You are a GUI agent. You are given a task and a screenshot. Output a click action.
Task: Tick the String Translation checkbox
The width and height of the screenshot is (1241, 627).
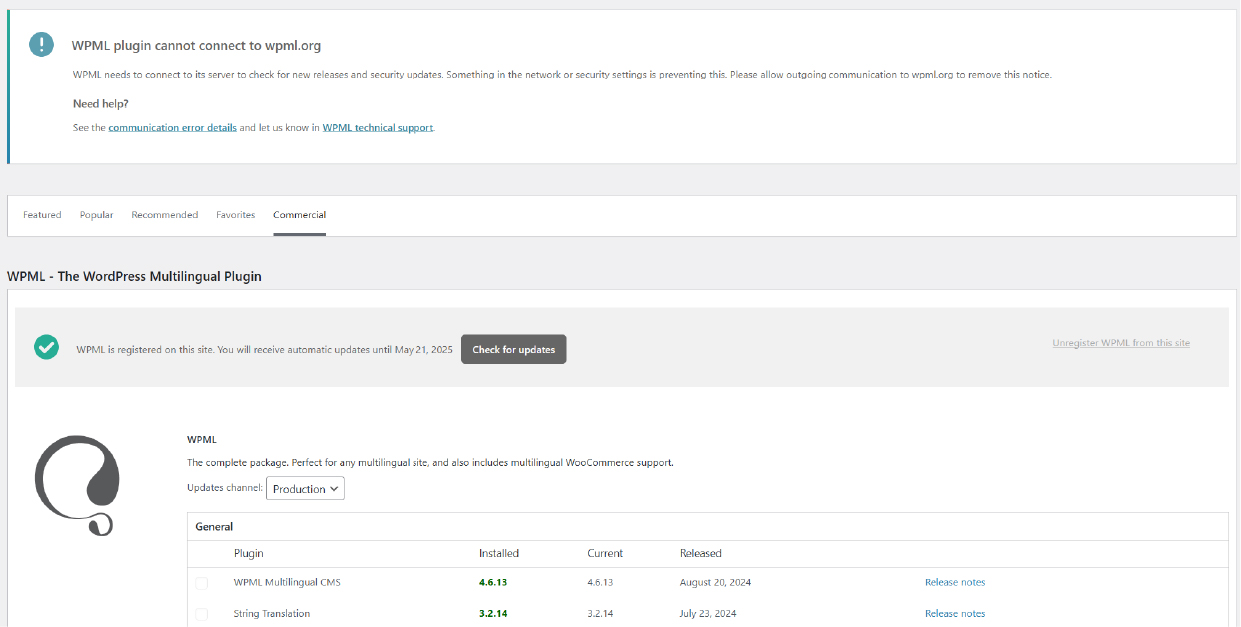point(202,614)
